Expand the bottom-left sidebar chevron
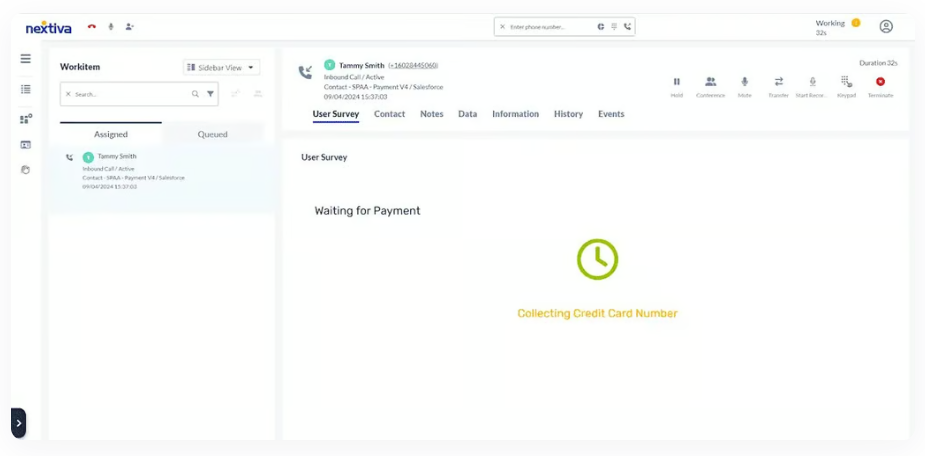 coord(18,423)
